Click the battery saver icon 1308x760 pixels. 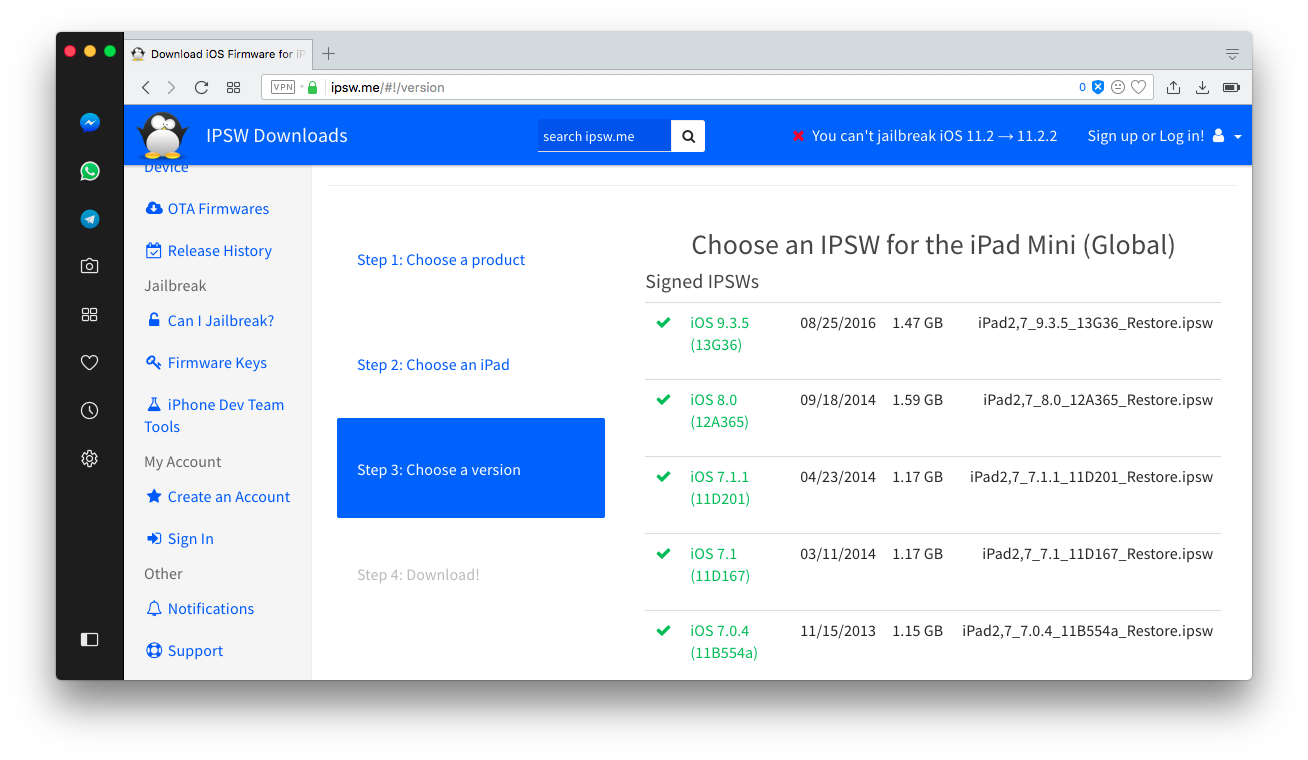point(1231,87)
